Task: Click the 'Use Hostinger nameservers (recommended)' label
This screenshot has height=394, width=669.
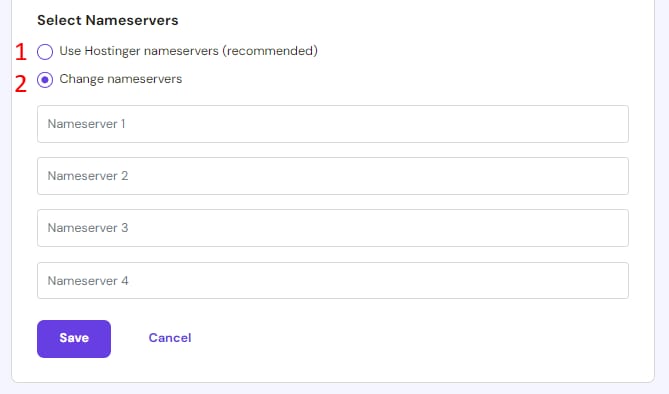Action: (x=189, y=51)
